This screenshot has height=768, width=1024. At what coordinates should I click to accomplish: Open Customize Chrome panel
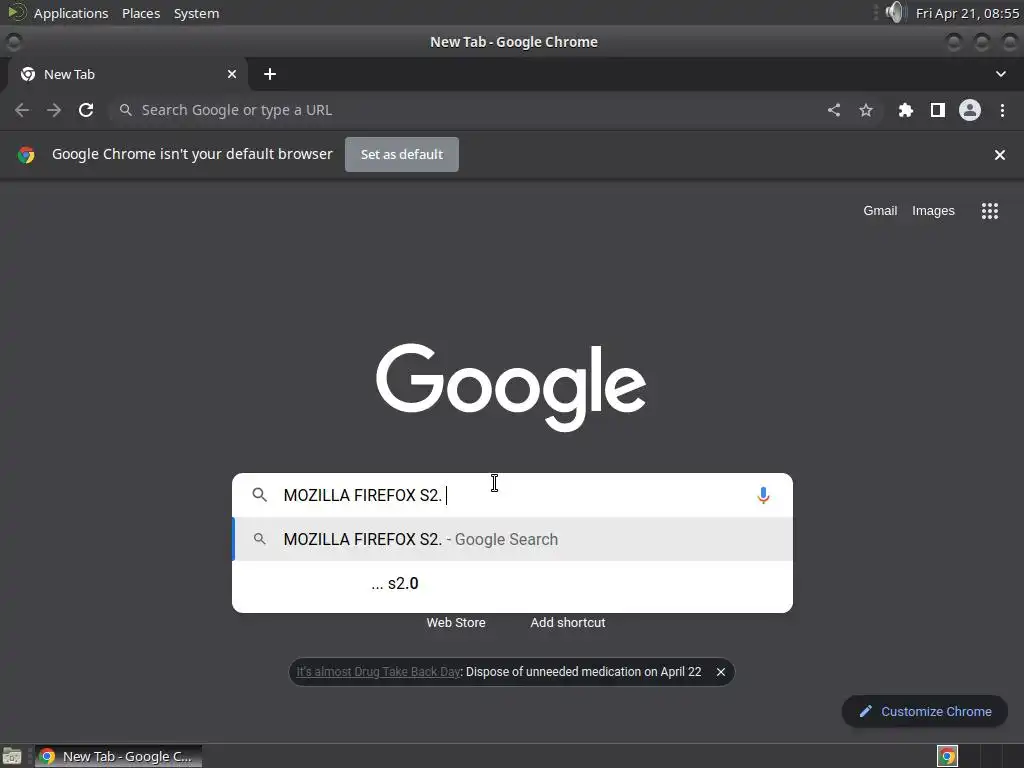click(x=925, y=712)
